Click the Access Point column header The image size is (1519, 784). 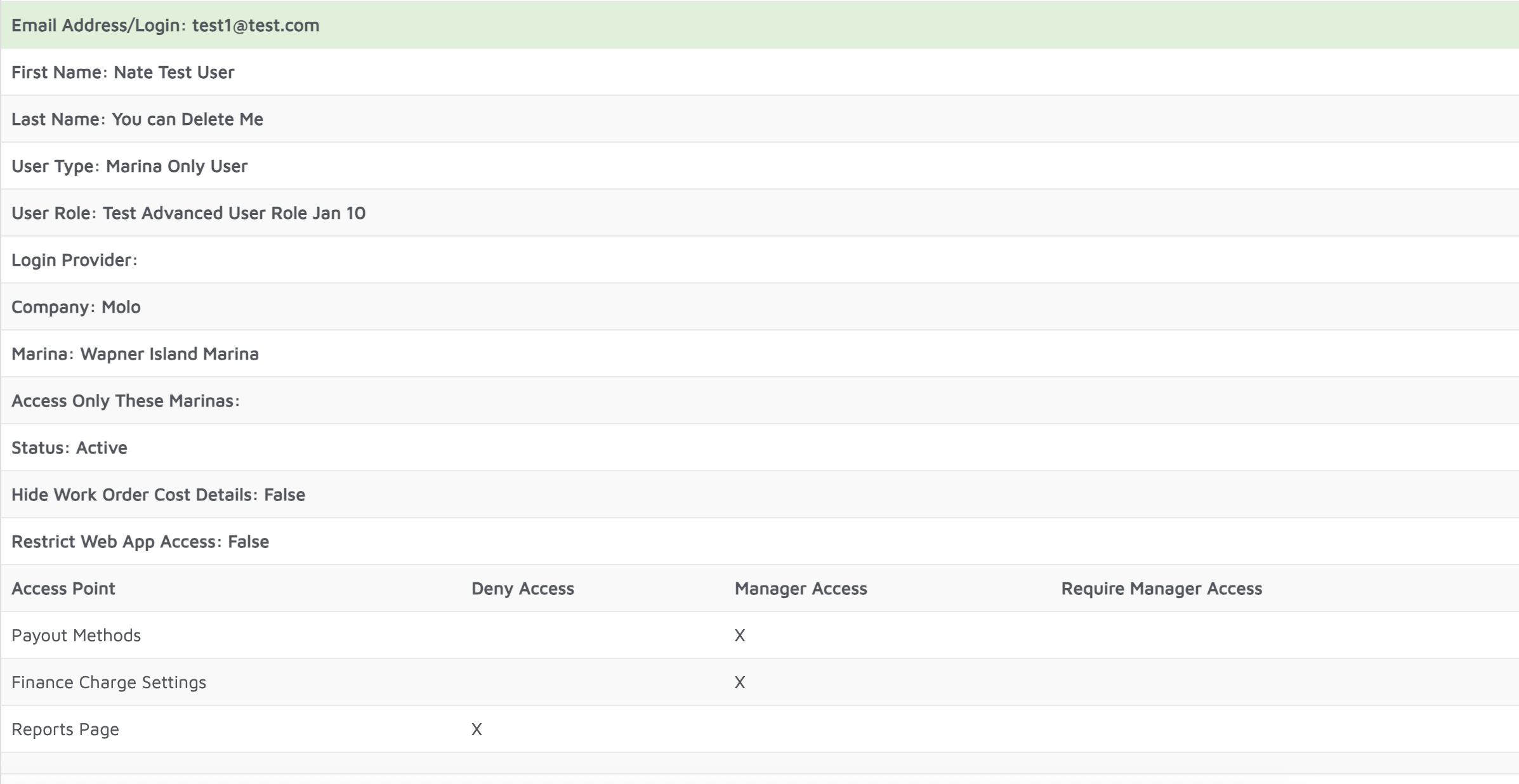tap(63, 589)
